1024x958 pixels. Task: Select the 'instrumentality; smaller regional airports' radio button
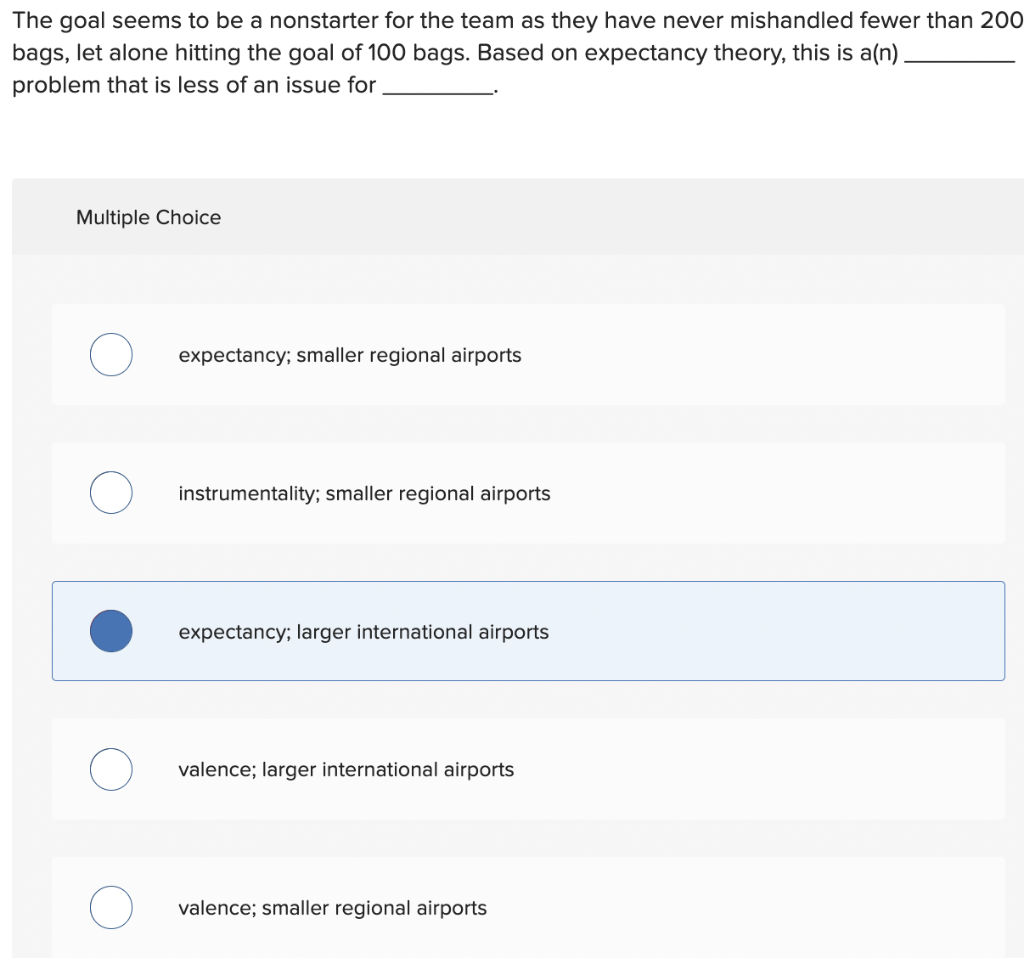click(111, 492)
